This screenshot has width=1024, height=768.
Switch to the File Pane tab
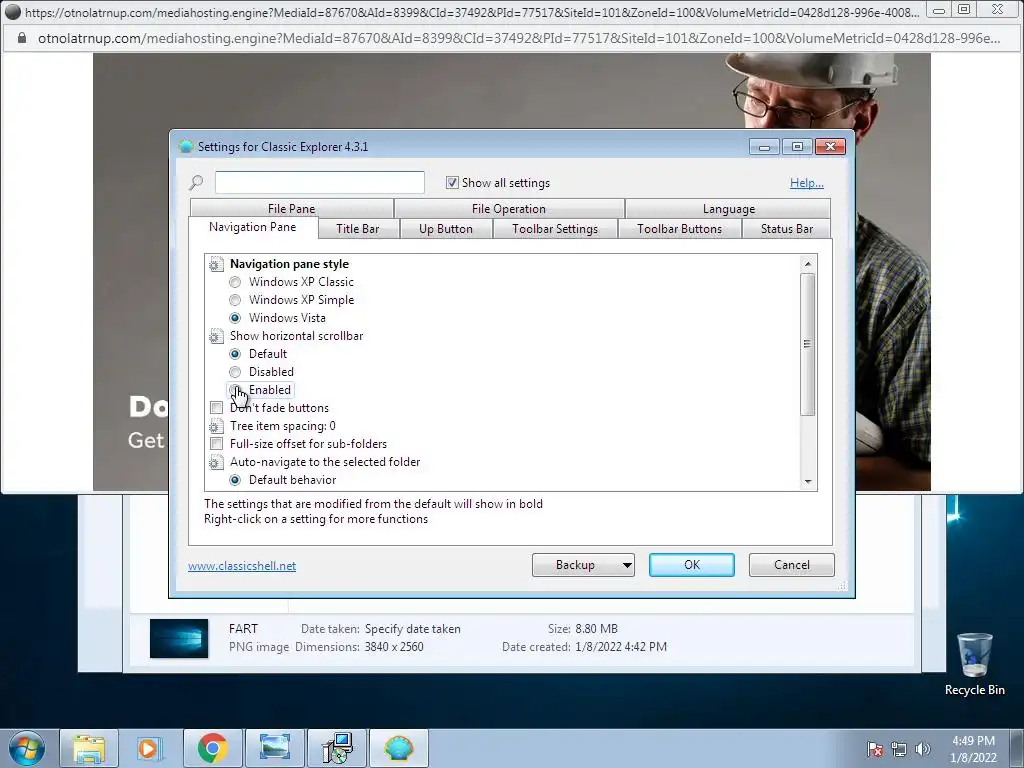291,208
